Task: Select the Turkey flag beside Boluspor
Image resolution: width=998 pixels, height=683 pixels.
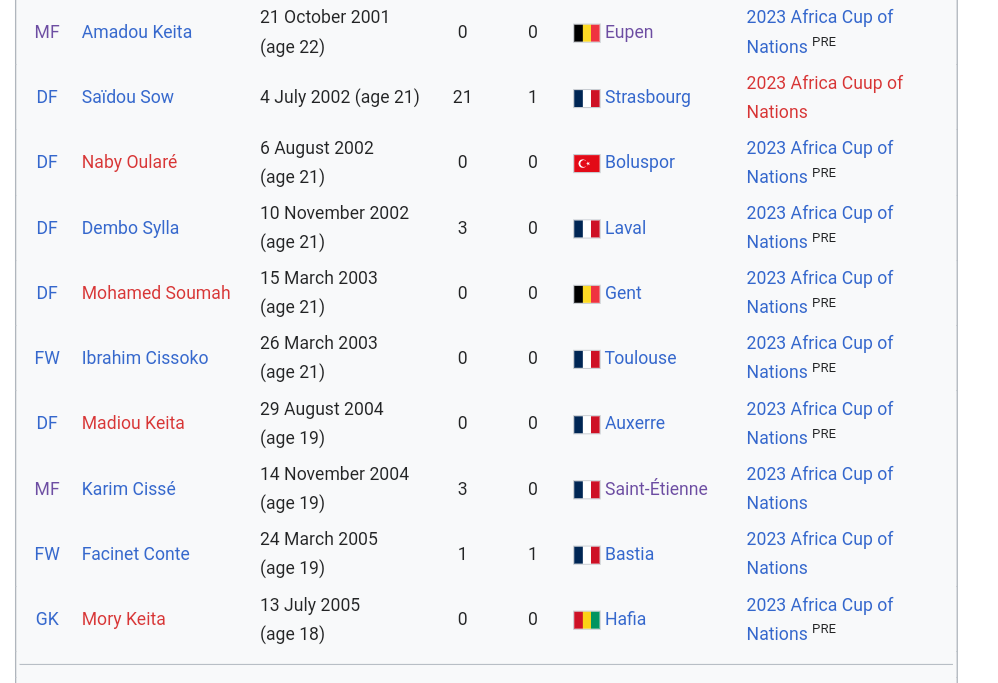Action: point(586,163)
